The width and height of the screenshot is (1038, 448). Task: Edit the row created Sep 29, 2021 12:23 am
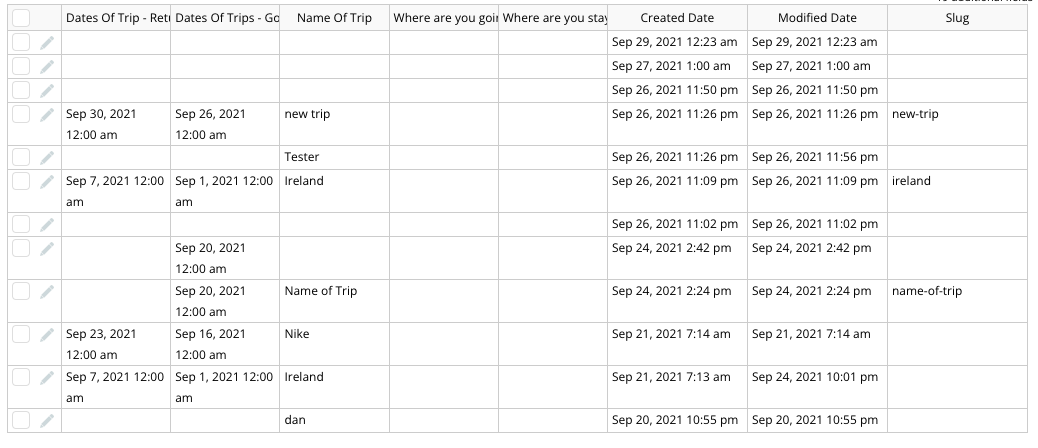click(46, 43)
